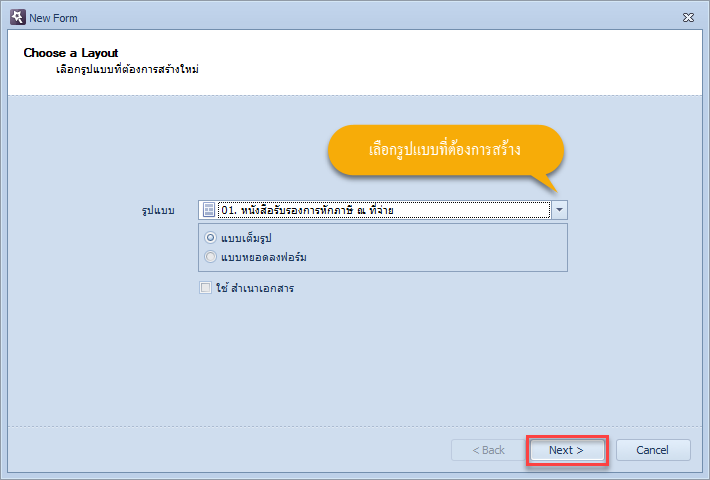
Task: Close the New Form dialog
Action: 688,18
